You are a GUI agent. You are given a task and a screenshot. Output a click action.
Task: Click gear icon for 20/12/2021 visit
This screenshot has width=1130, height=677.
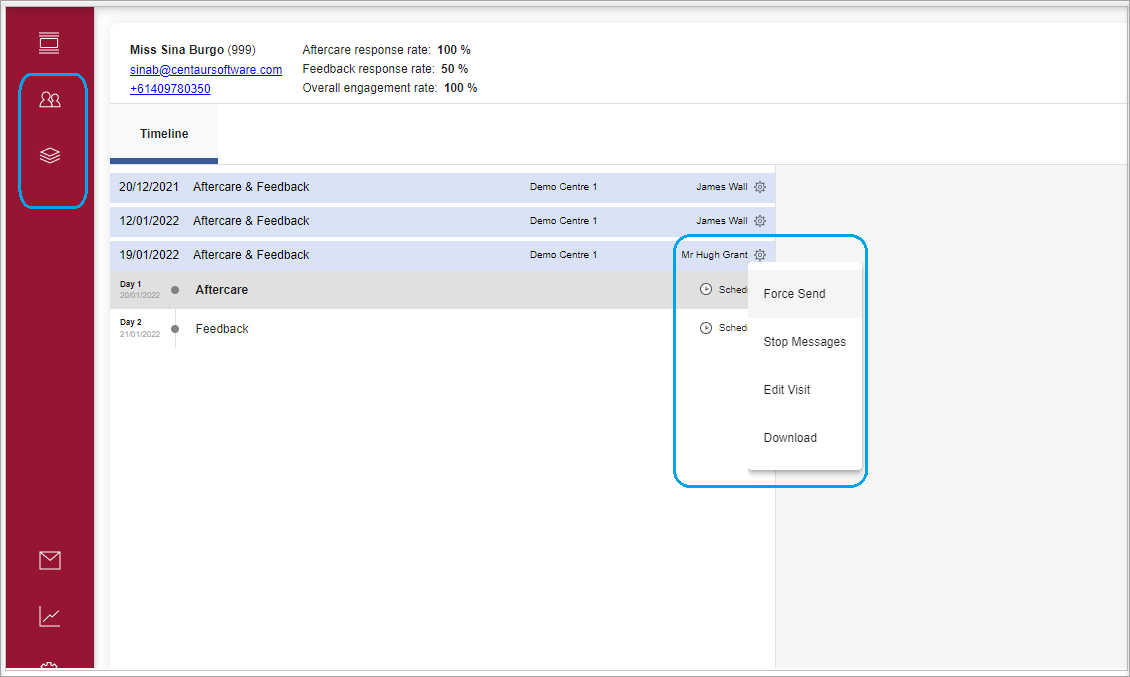(760, 187)
